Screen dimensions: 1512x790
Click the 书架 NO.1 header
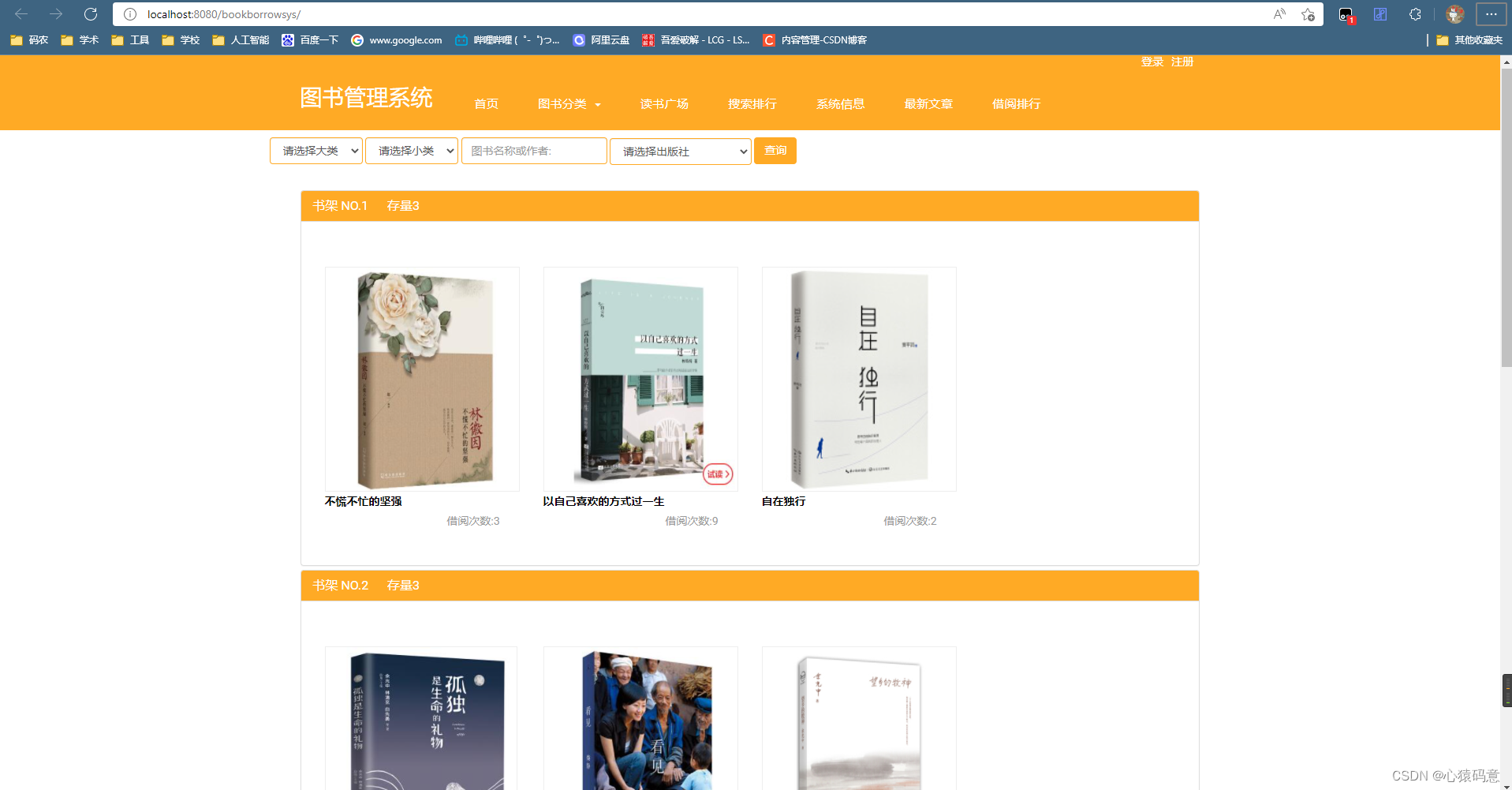[x=749, y=206]
